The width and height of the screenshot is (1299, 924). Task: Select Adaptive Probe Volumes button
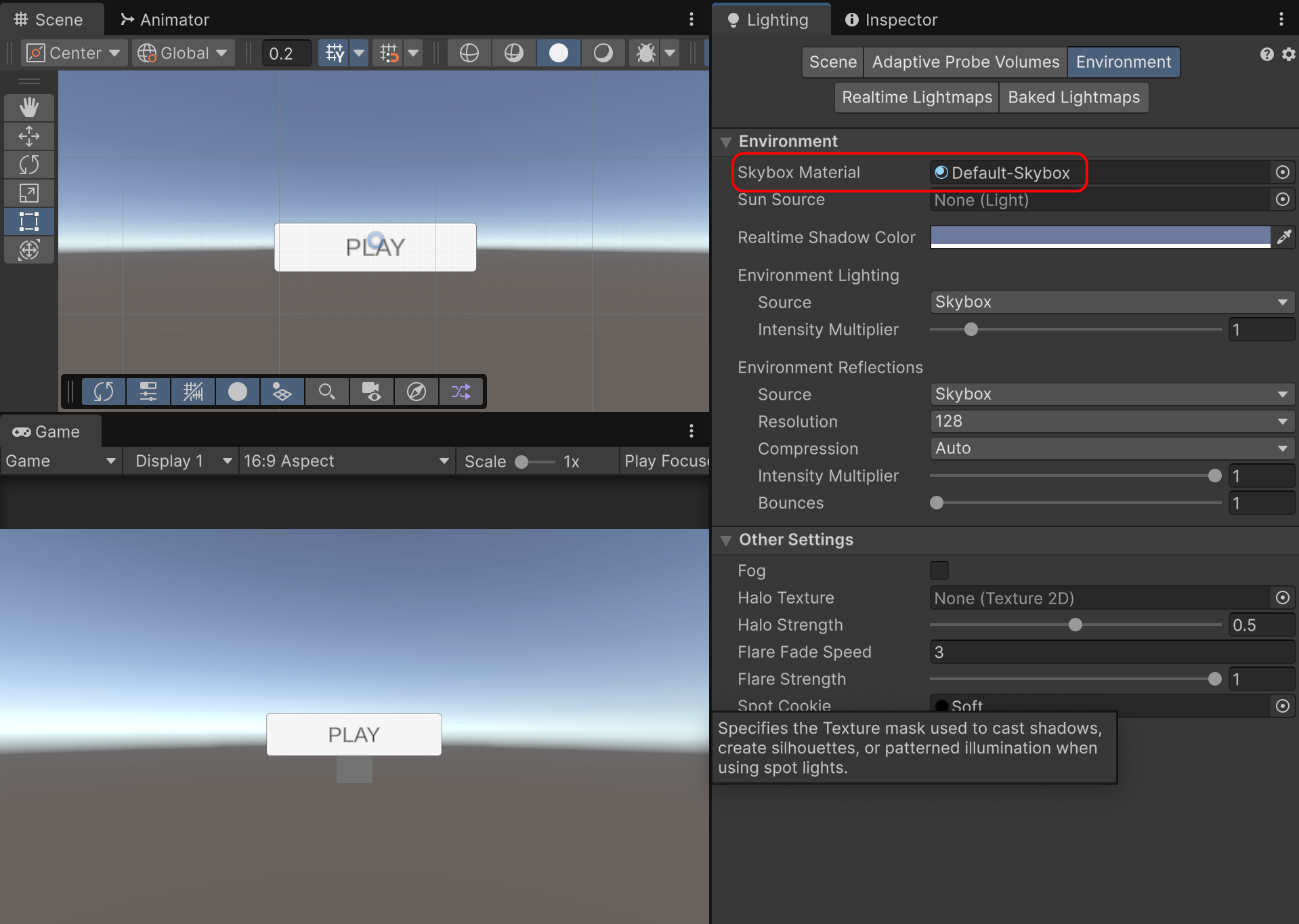[x=966, y=62]
